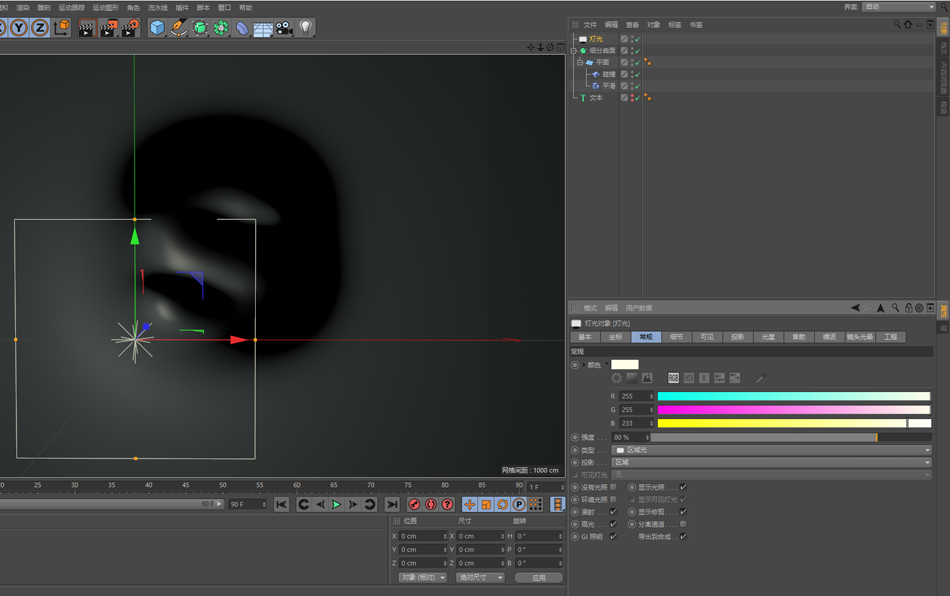Click the red keyframe selection question button
The height and width of the screenshot is (596, 950).
(x=447, y=504)
